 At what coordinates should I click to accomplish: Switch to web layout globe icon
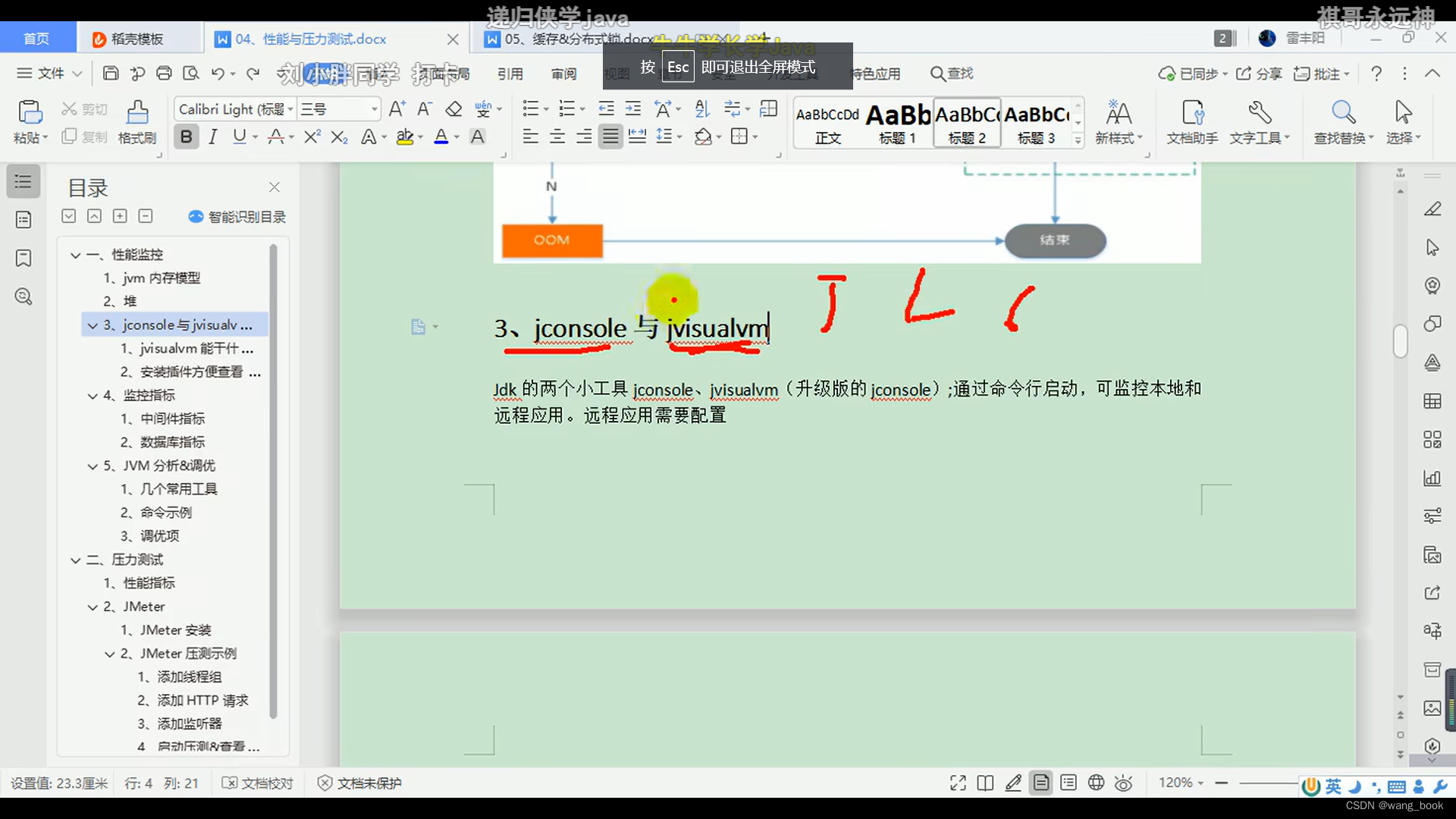tap(1096, 783)
